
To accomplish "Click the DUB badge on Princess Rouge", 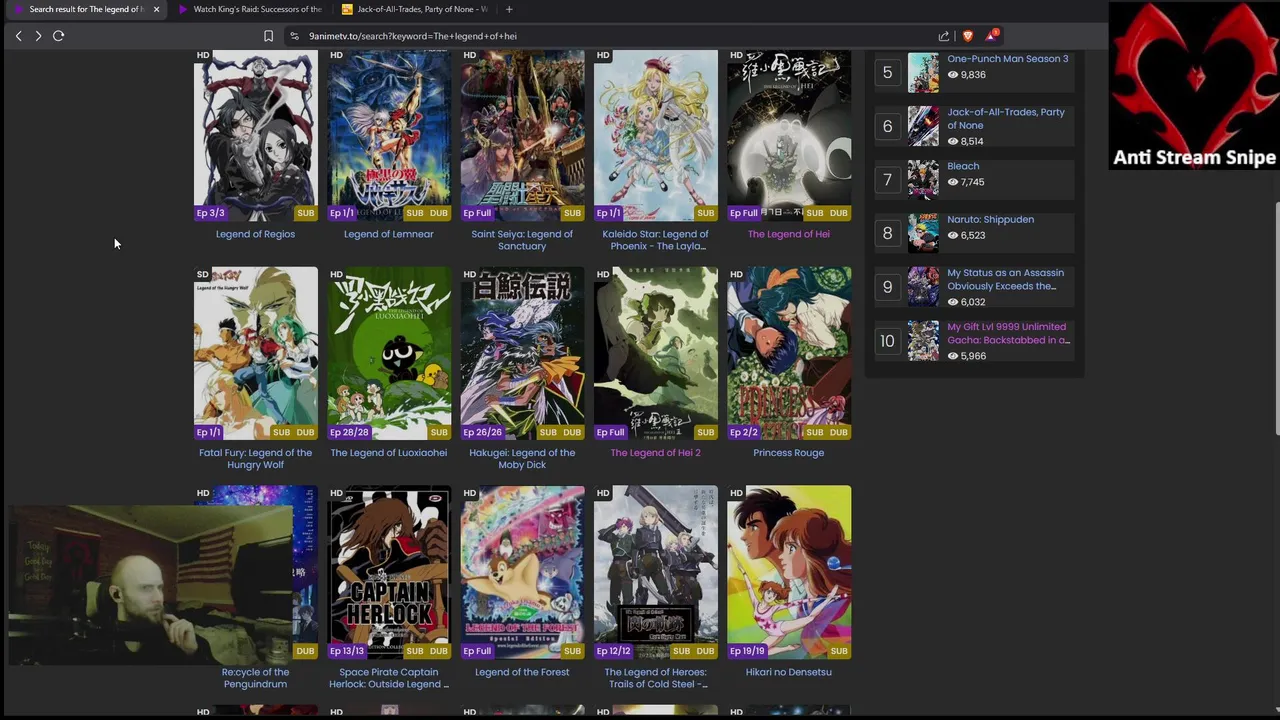I will tap(838, 432).
